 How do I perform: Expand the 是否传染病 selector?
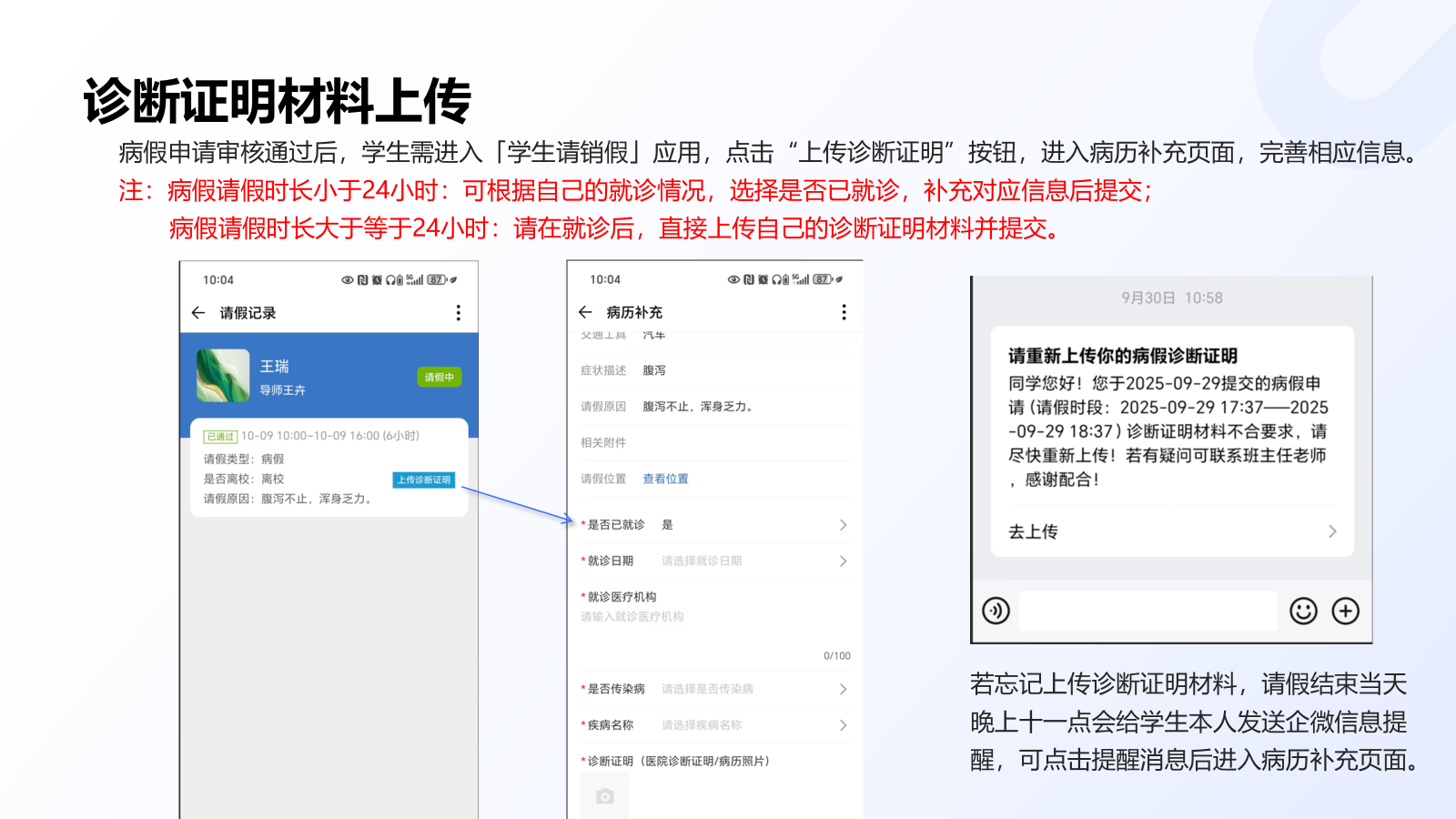(x=715, y=689)
